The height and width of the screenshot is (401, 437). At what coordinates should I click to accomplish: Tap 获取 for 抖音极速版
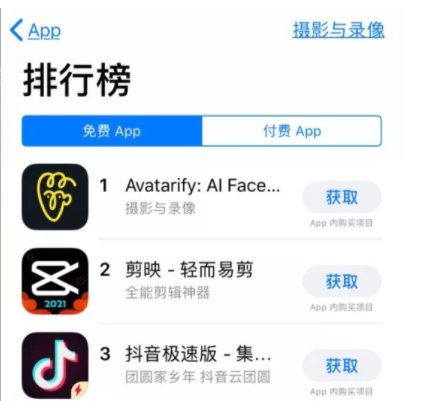coord(342,366)
